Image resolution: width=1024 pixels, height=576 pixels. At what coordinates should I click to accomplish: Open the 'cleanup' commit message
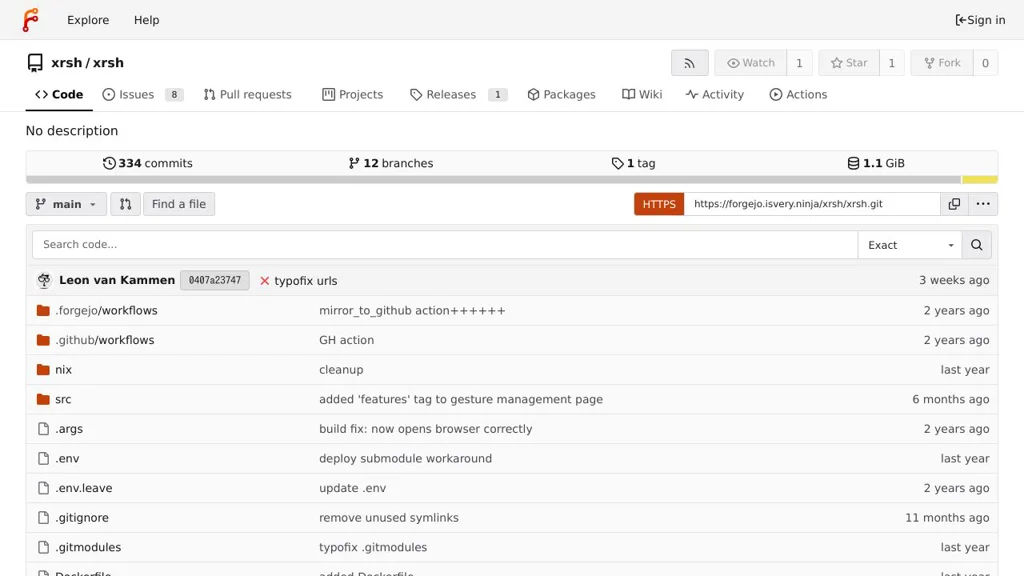tap(341, 370)
